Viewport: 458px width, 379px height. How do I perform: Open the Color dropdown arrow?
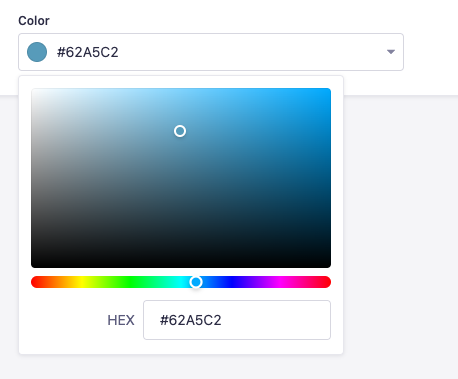(391, 52)
